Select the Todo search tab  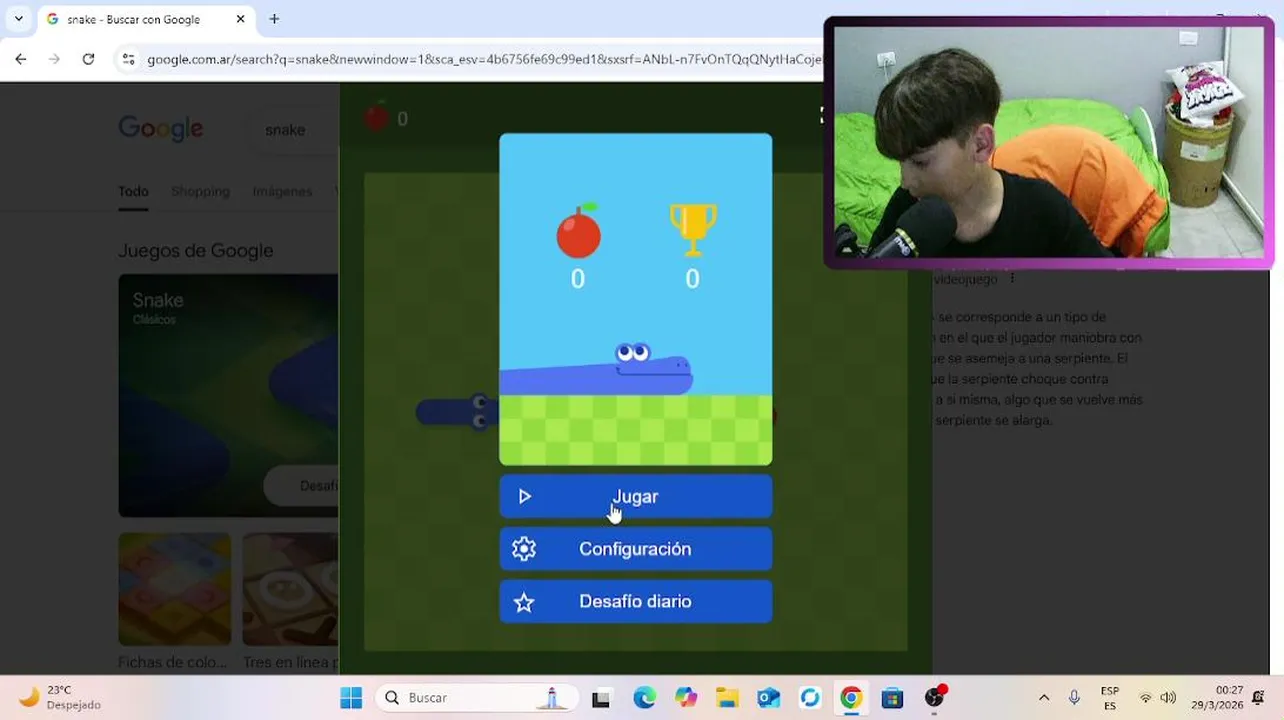[x=133, y=191]
